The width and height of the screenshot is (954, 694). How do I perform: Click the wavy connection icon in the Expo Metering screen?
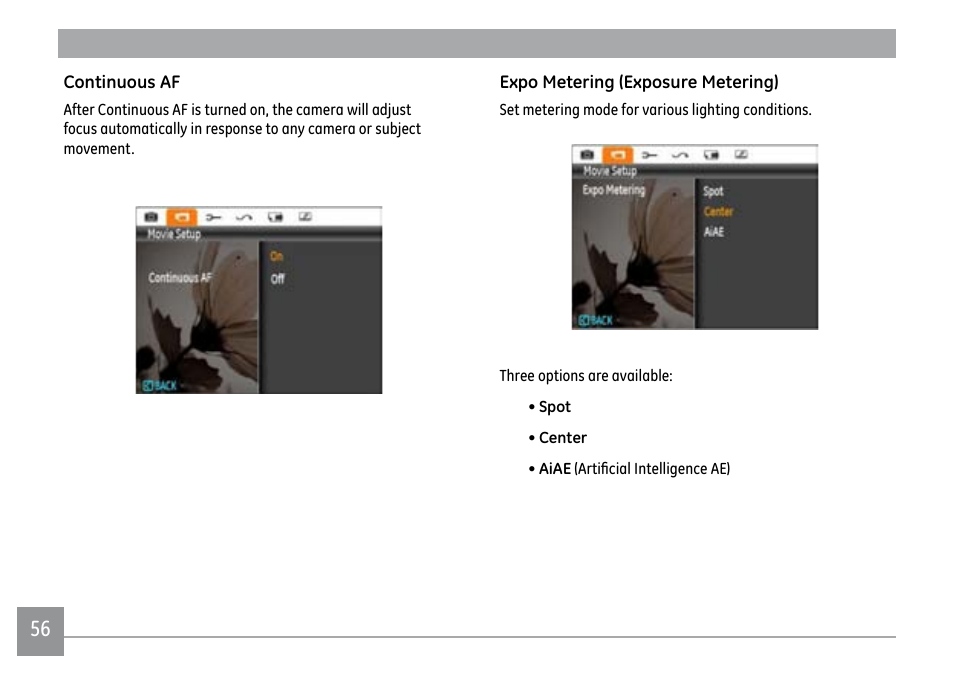click(x=680, y=155)
